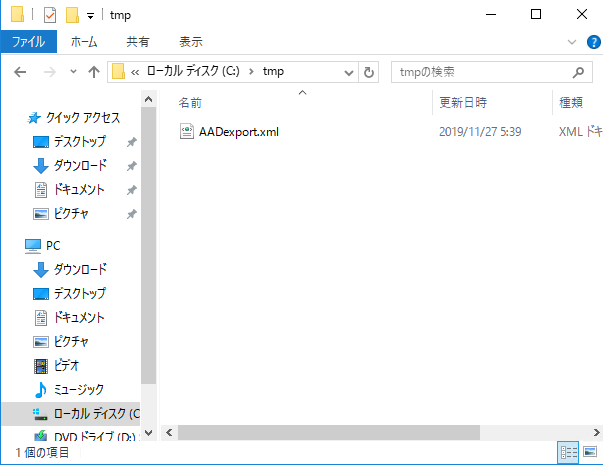Viewport: 603px width, 465px height.
Task: Click the New folder icon in the quick access toolbar
Action: [72, 15]
